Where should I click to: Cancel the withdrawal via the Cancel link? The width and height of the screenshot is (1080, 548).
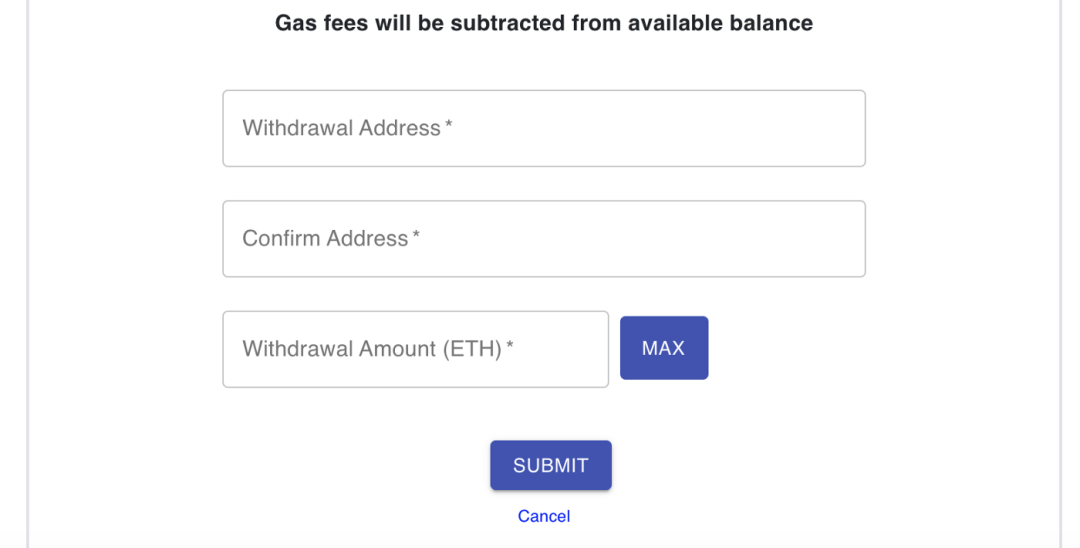pos(544,516)
